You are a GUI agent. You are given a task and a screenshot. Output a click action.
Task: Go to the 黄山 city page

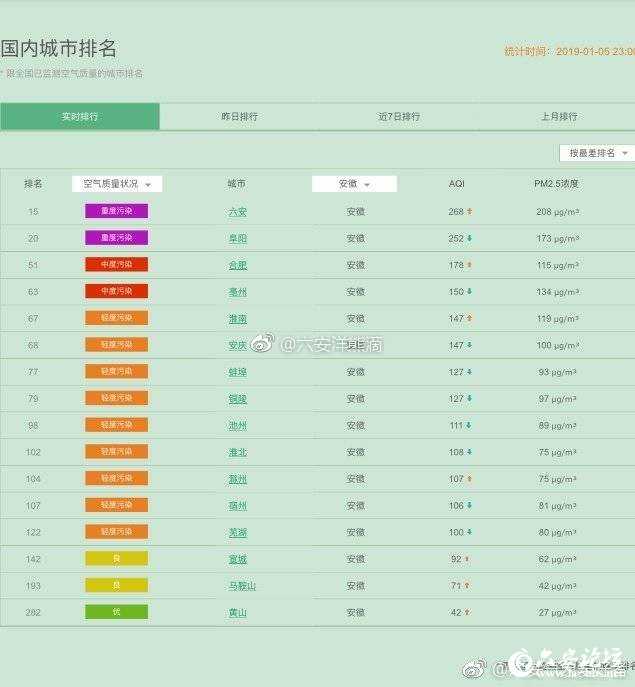click(237, 613)
